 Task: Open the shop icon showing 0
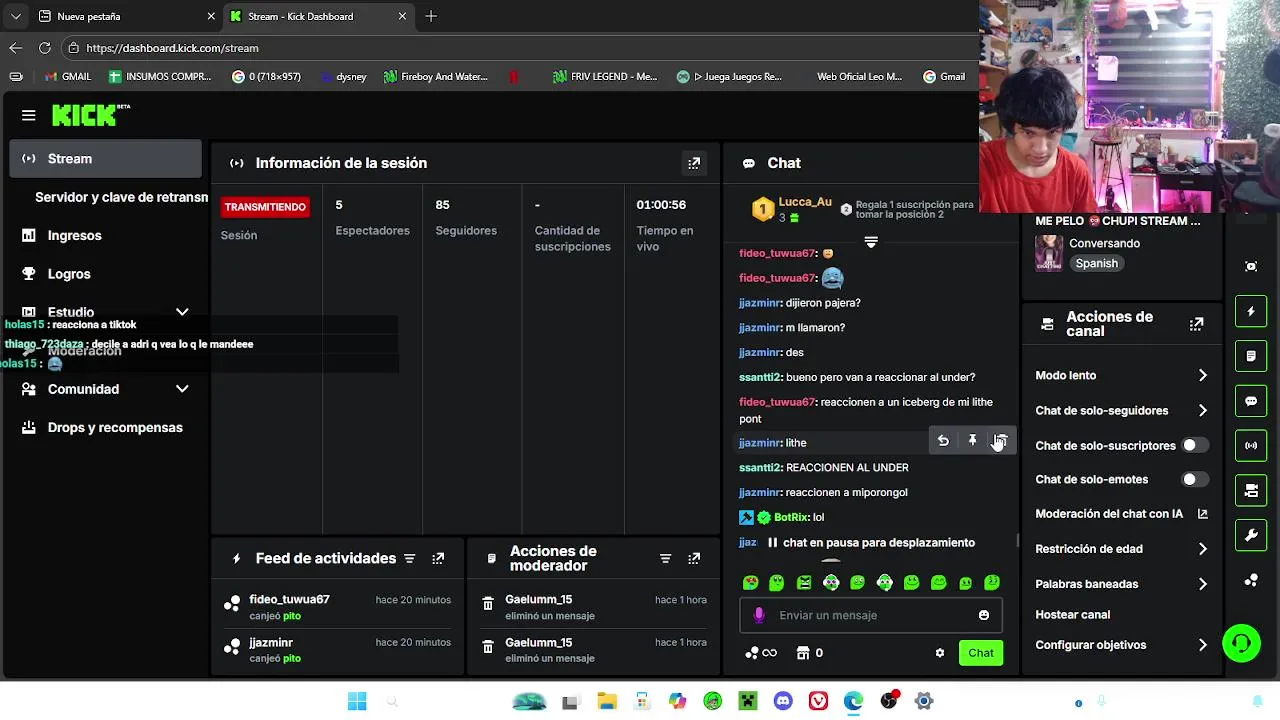point(810,653)
